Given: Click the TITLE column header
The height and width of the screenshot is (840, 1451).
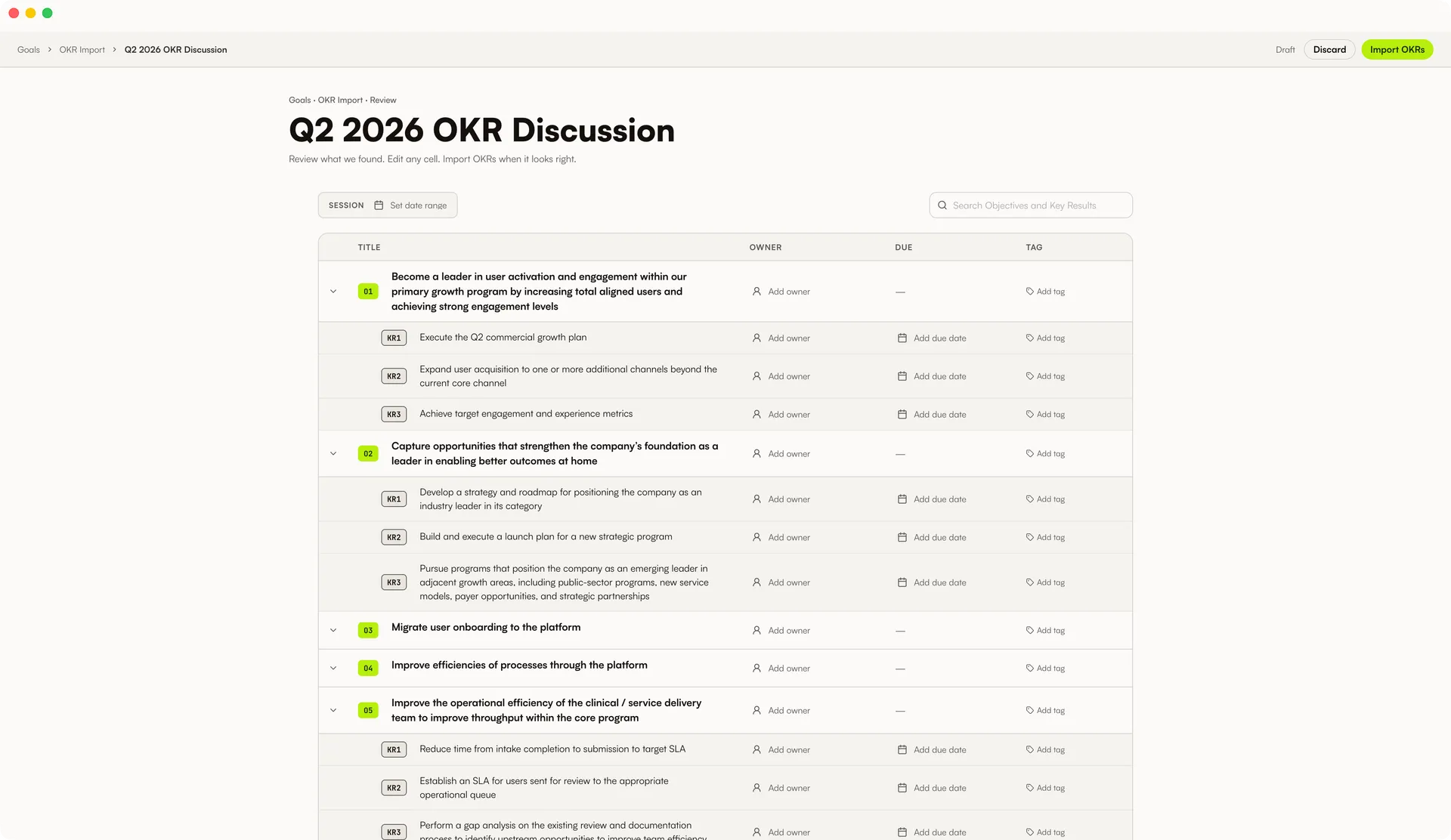Looking at the screenshot, I should 369,248.
